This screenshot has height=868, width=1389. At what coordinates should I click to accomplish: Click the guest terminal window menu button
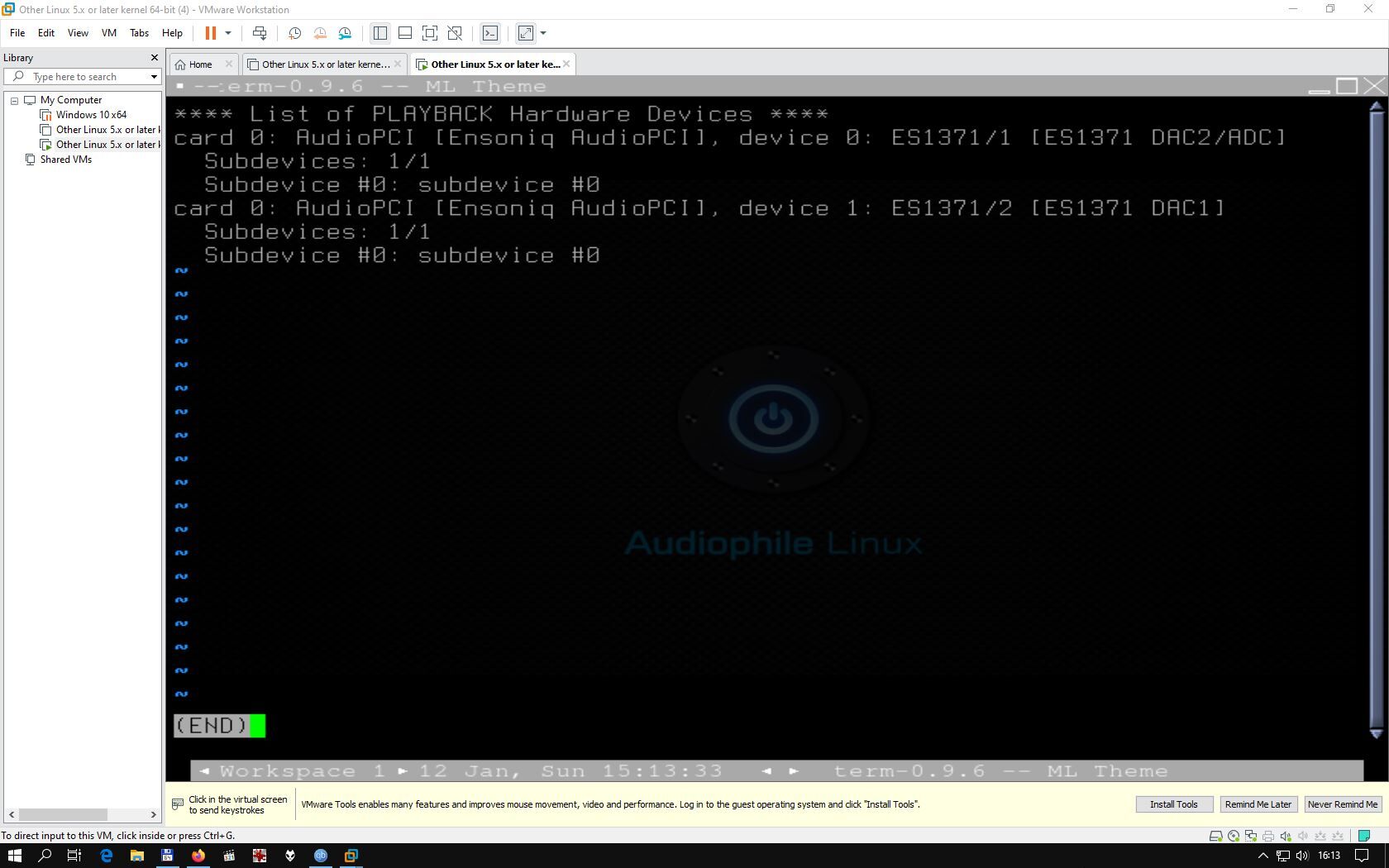[x=179, y=86]
